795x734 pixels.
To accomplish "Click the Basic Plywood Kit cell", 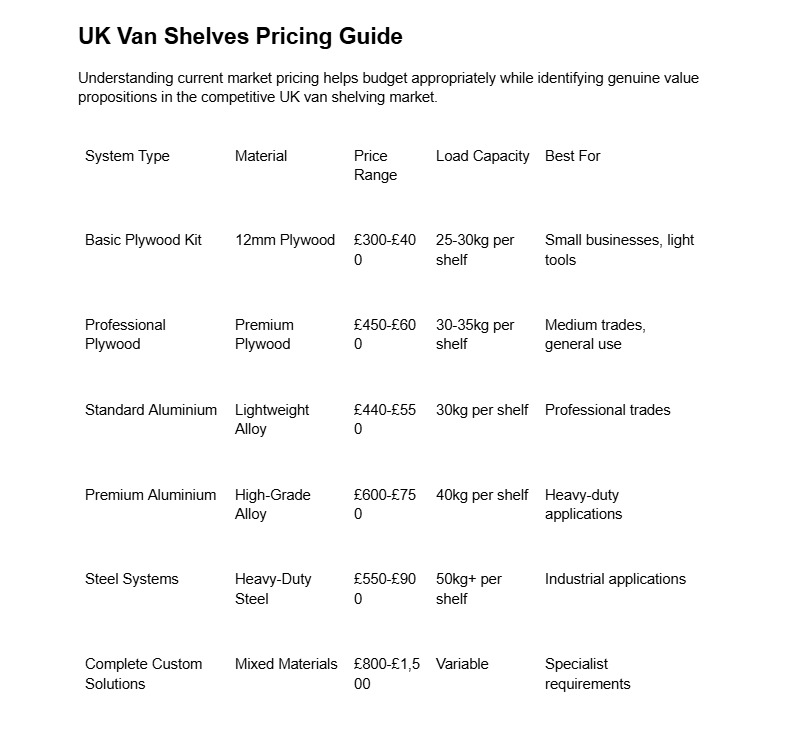I will pos(143,240).
